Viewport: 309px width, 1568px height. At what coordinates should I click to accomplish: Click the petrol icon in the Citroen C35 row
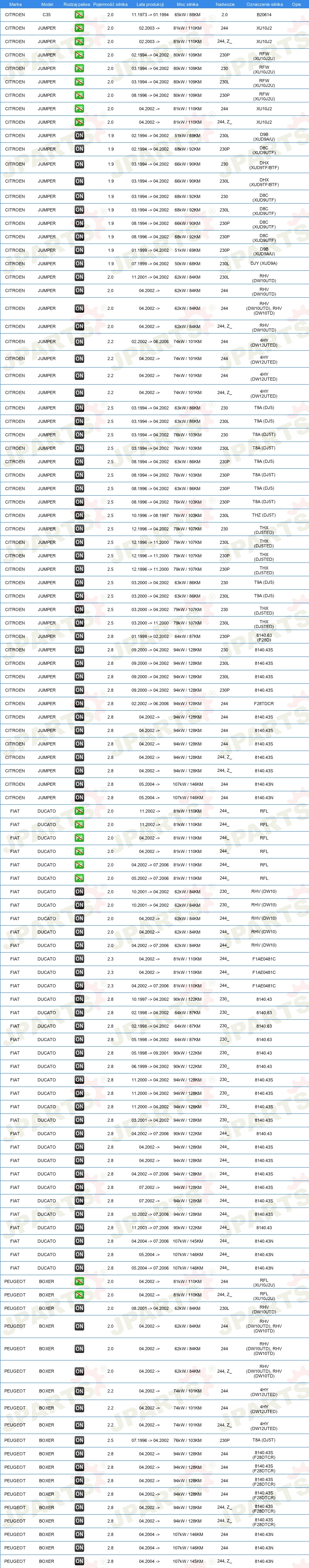pos(79,15)
